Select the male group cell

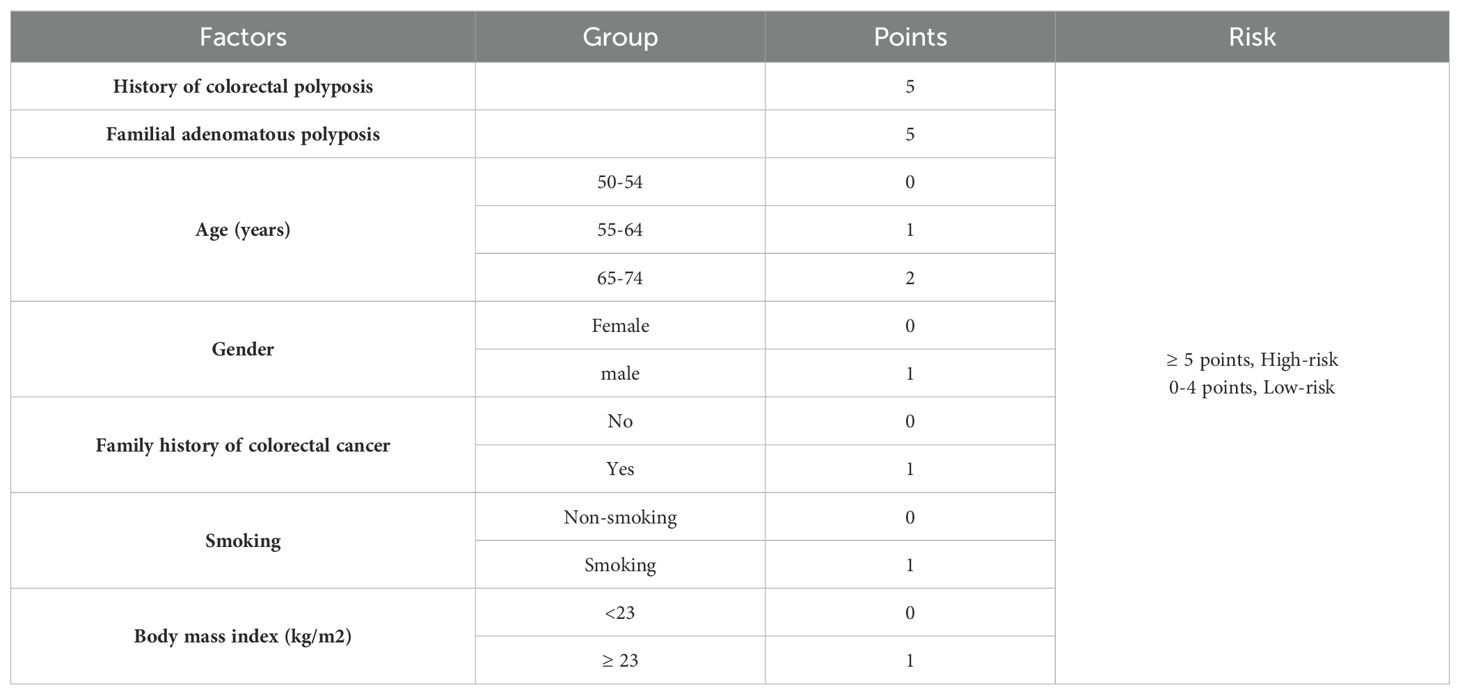tap(620, 373)
